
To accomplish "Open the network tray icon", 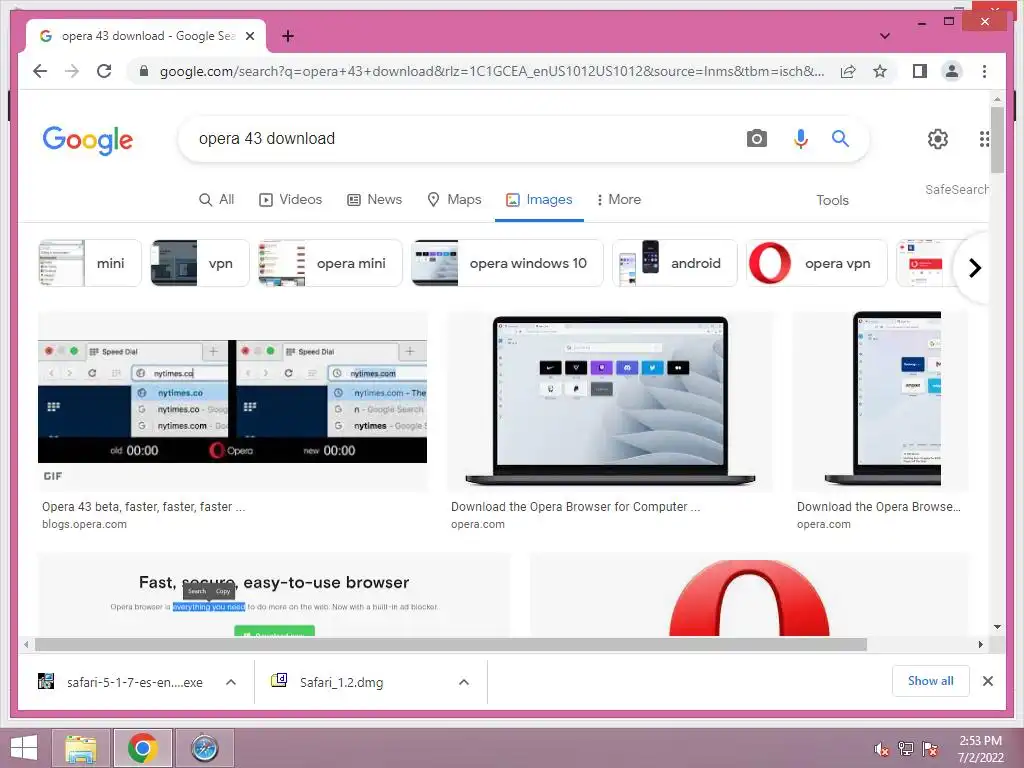I will (x=906, y=749).
